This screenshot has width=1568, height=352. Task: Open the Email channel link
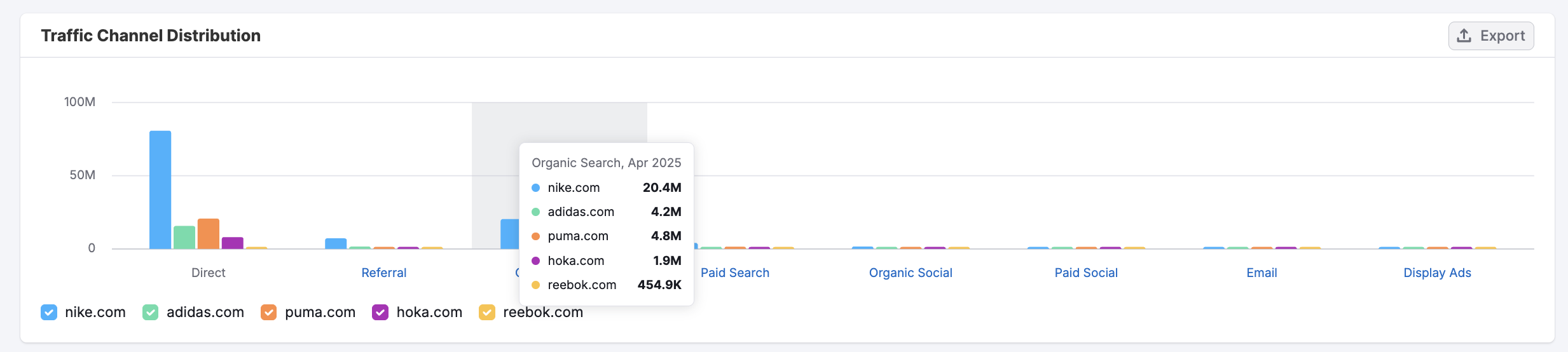(1262, 273)
